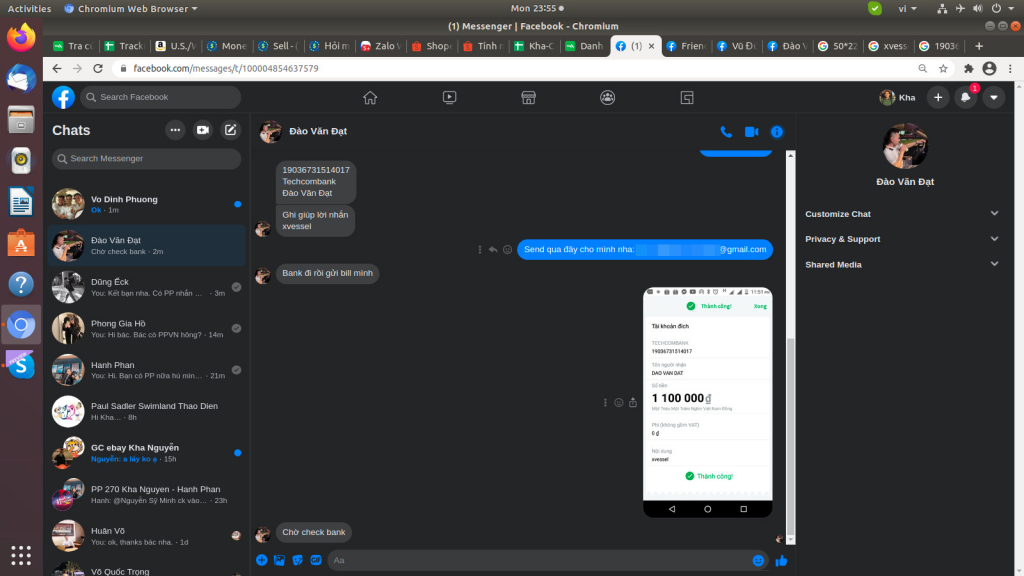Open vi input language dropdown
Image resolution: width=1024 pixels, height=576 pixels.
click(x=907, y=8)
